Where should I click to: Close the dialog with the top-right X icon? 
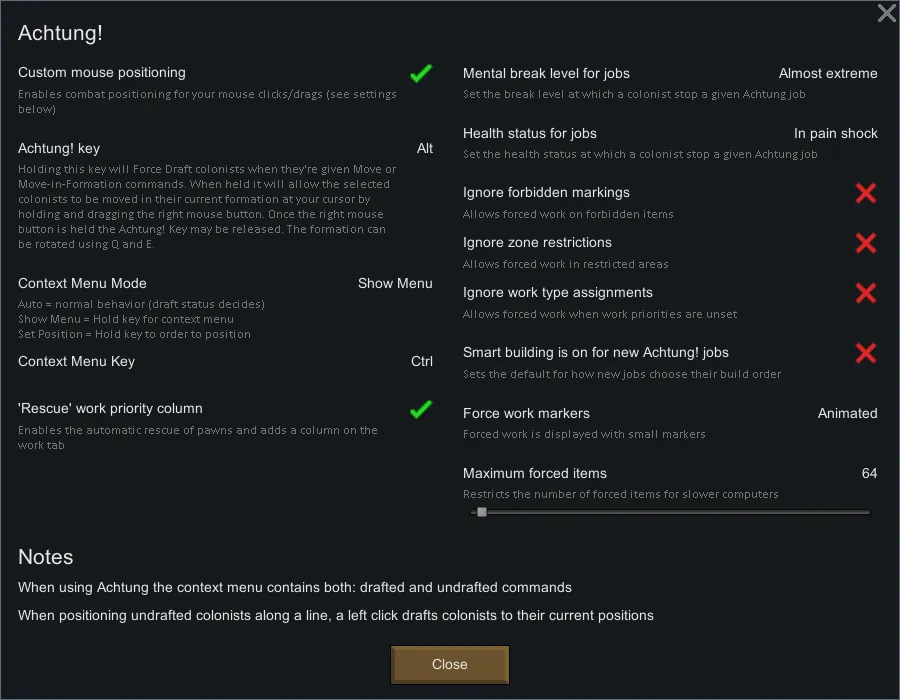click(886, 13)
